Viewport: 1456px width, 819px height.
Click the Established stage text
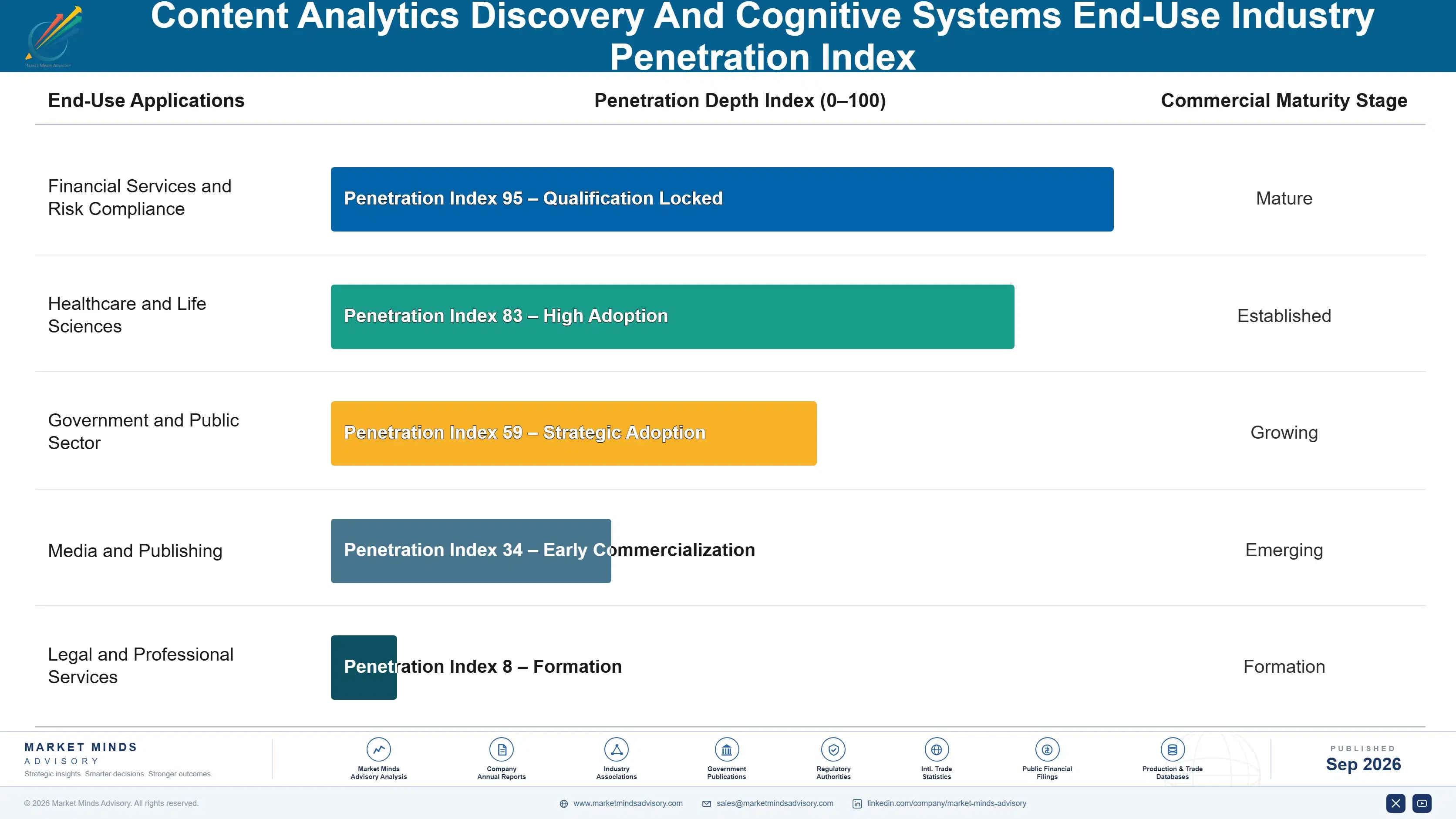[1284, 316]
